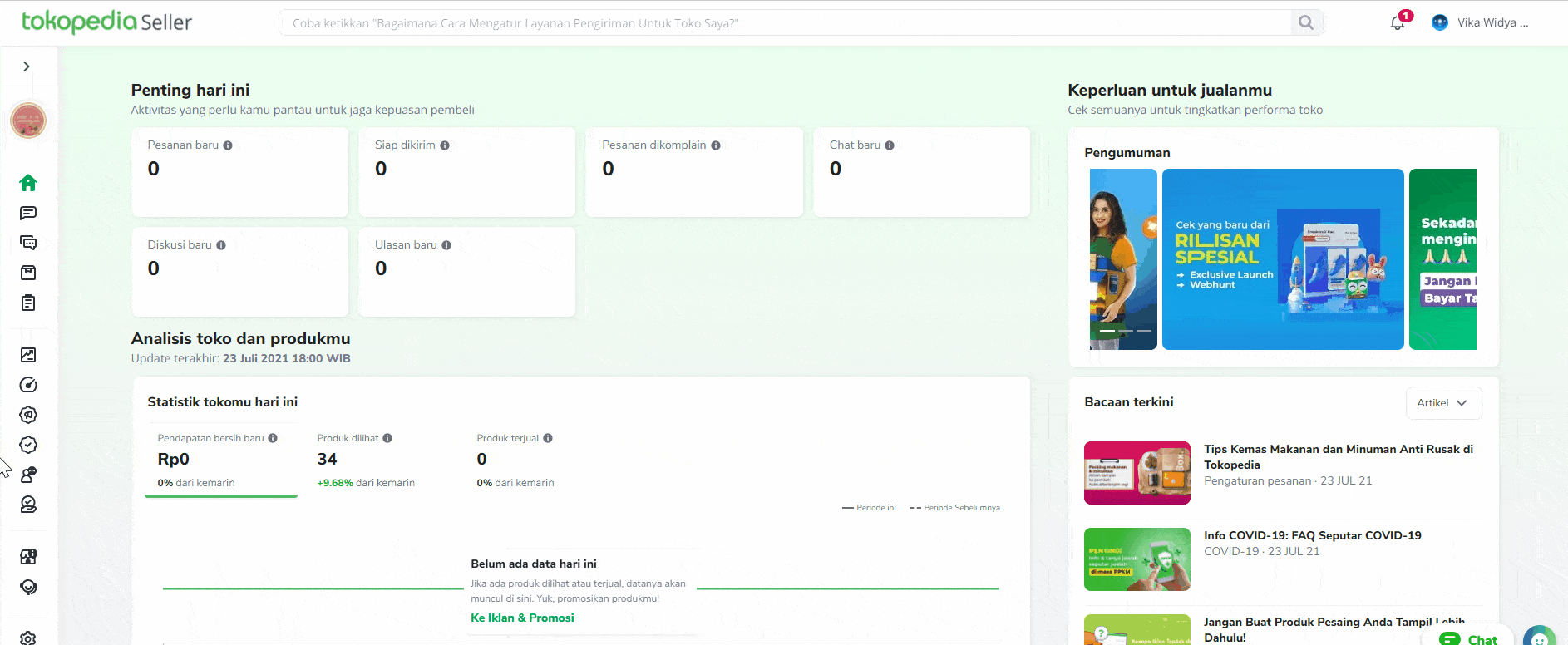Open Discussions from the double-bubble sidebar icon
The width and height of the screenshot is (1568, 645).
pyautogui.click(x=28, y=243)
